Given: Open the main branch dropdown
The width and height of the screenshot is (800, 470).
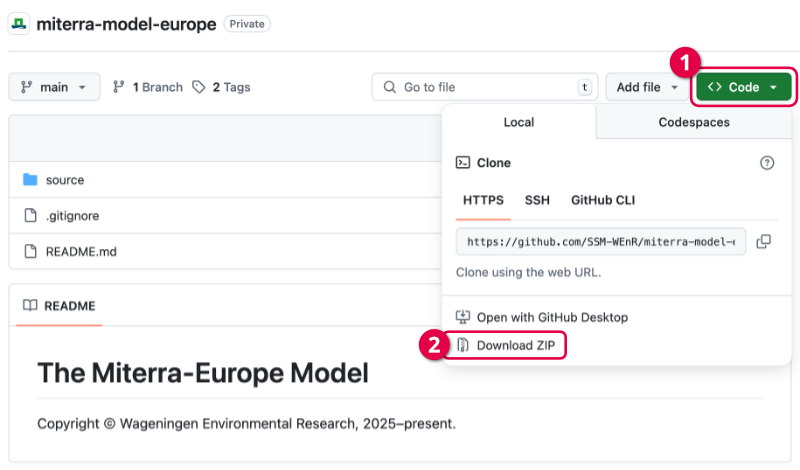Looking at the screenshot, I should click(54, 87).
